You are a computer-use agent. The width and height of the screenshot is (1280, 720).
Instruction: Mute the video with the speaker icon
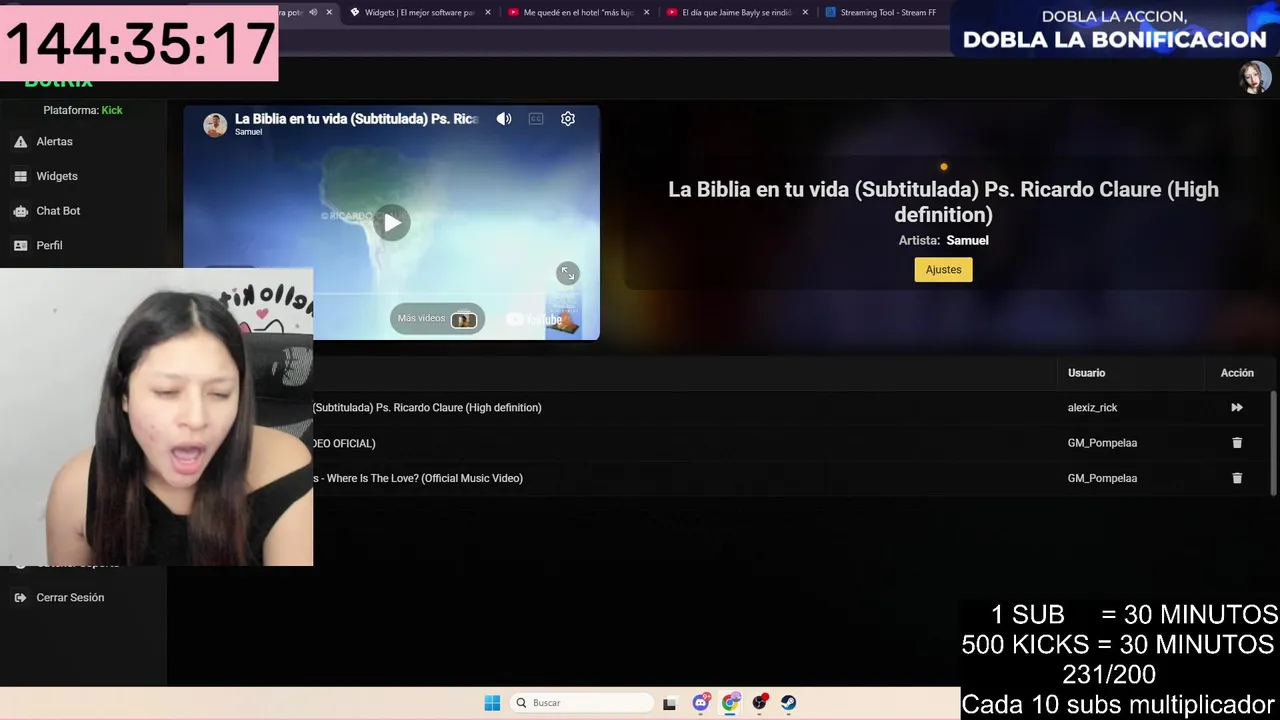[x=504, y=119]
